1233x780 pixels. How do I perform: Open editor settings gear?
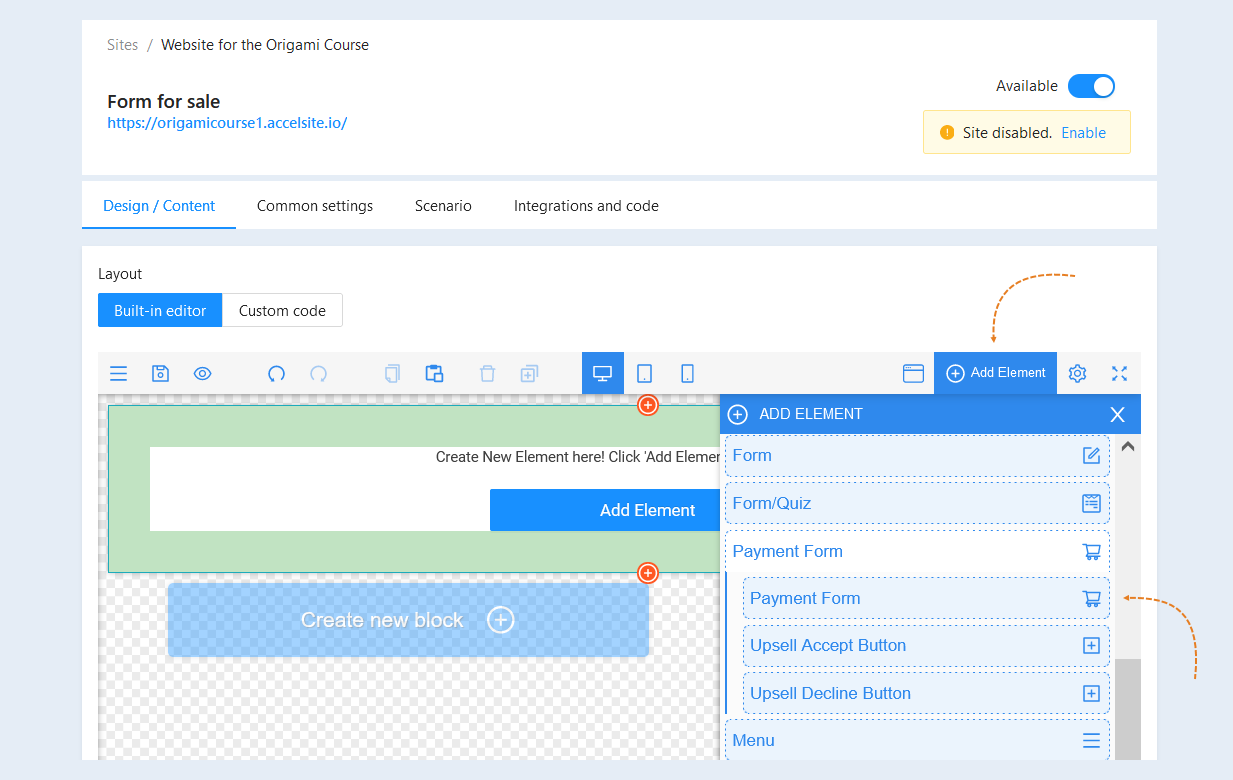point(1077,373)
